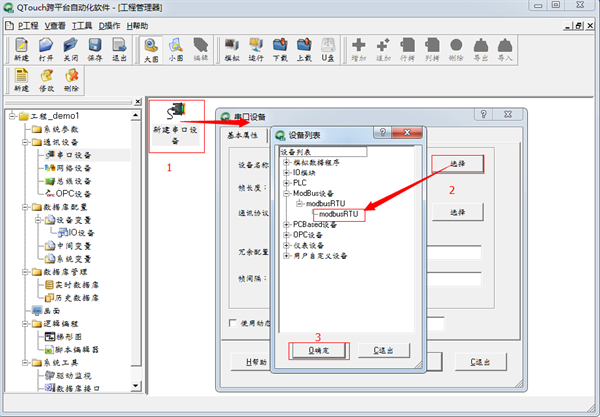Select the modbusRTU leaf item in device list
Image resolution: width=600 pixels, height=417 pixels.
(338, 214)
